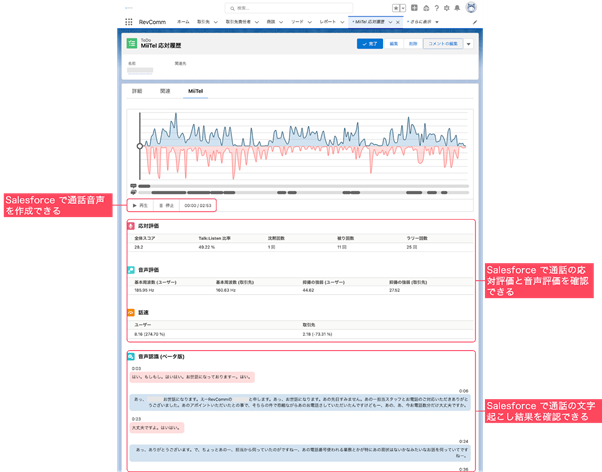The height and width of the screenshot is (472, 602).
Task: Open the setup gear icon
Action: [447, 8]
